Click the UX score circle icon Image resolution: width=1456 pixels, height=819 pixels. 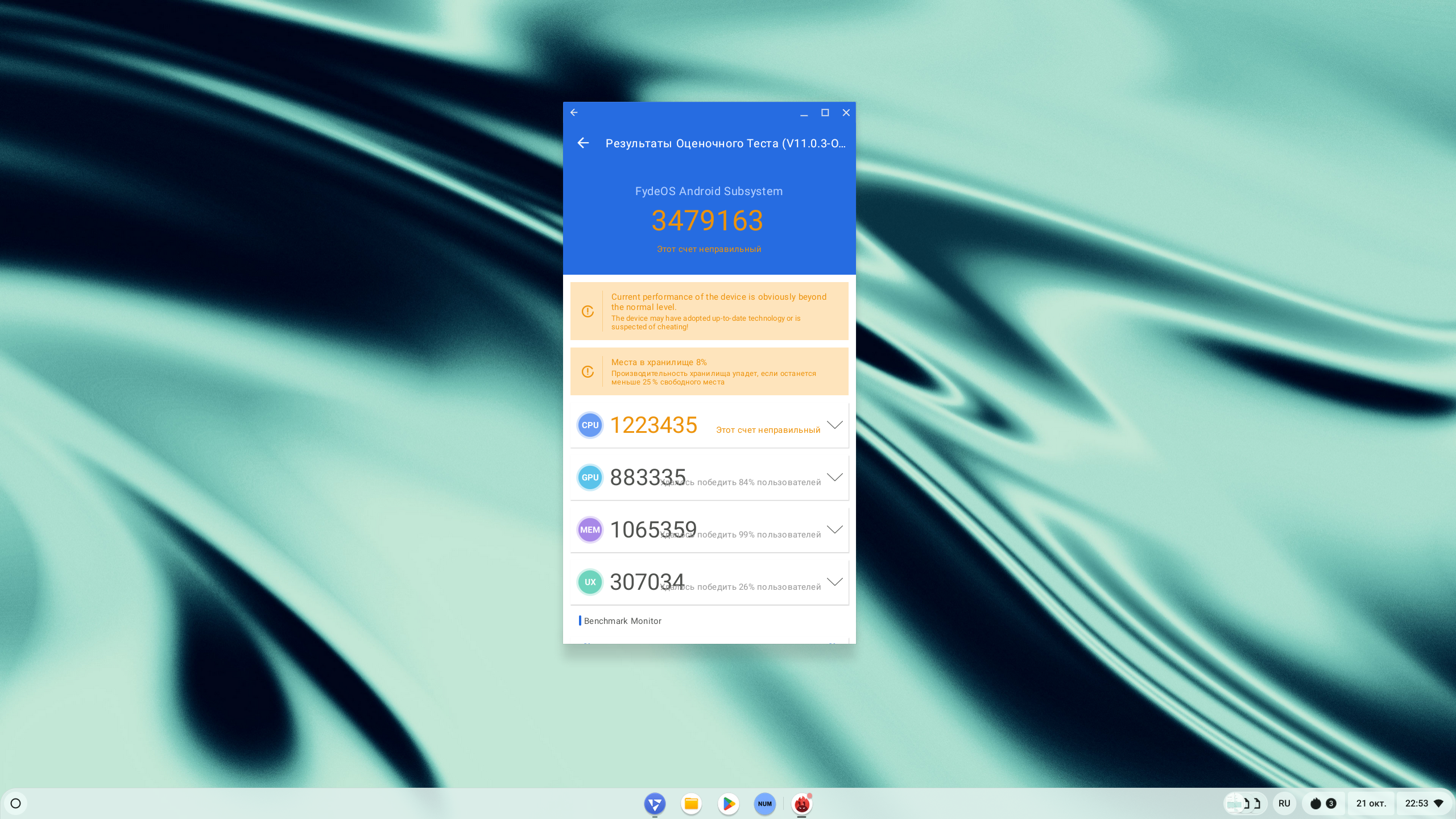pyautogui.click(x=590, y=582)
